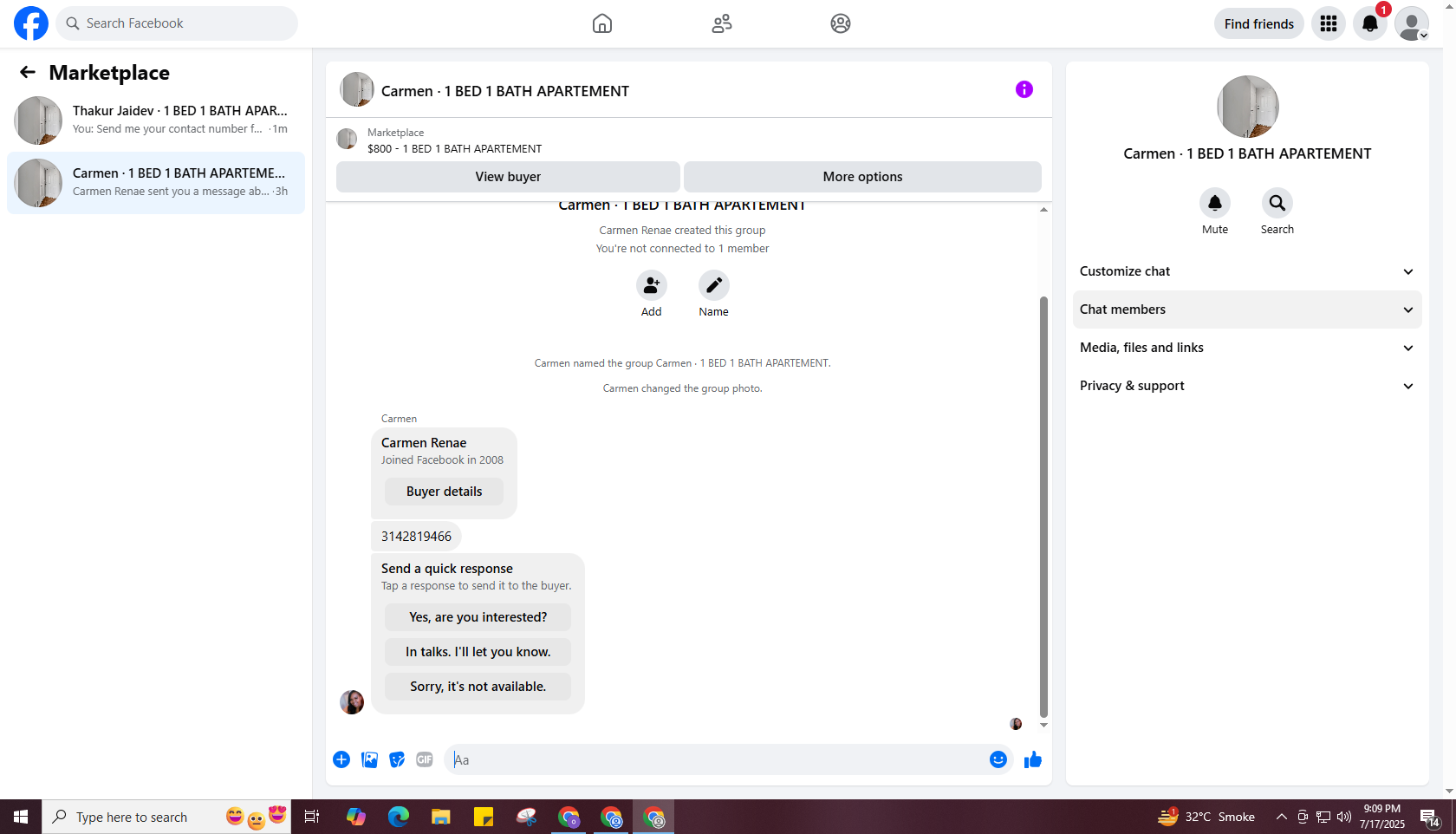Open the Facebook menu grid icon
This screenshot has width=1456, height=834.
click(x=1329, y=23)
